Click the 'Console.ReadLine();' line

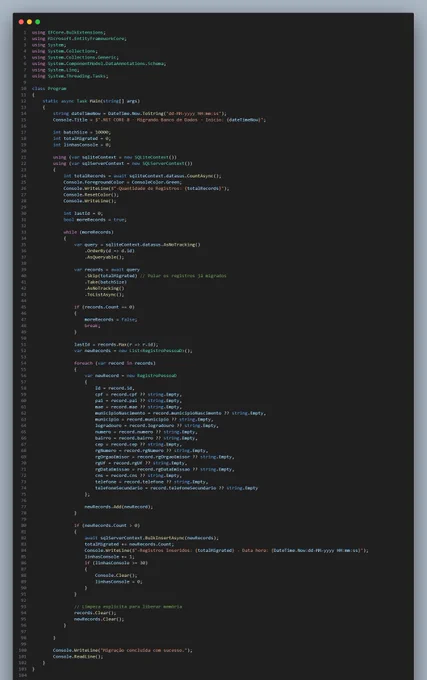tap(78, 657)
